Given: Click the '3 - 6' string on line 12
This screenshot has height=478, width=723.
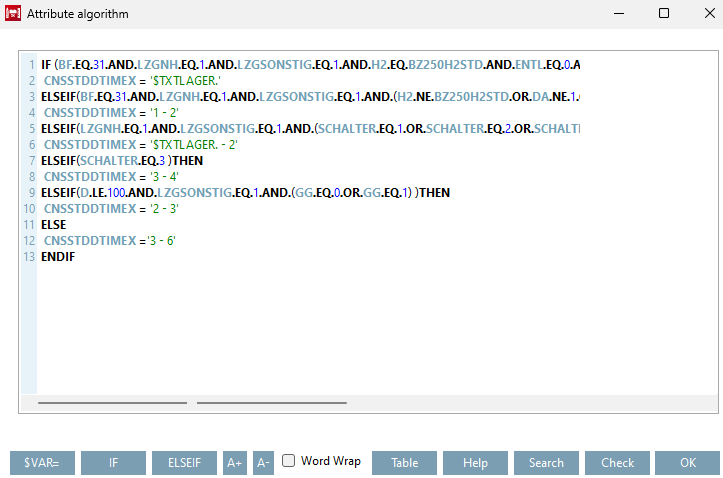Looking at the screenshot, I should pyautogui.click(x=161, y=241).
